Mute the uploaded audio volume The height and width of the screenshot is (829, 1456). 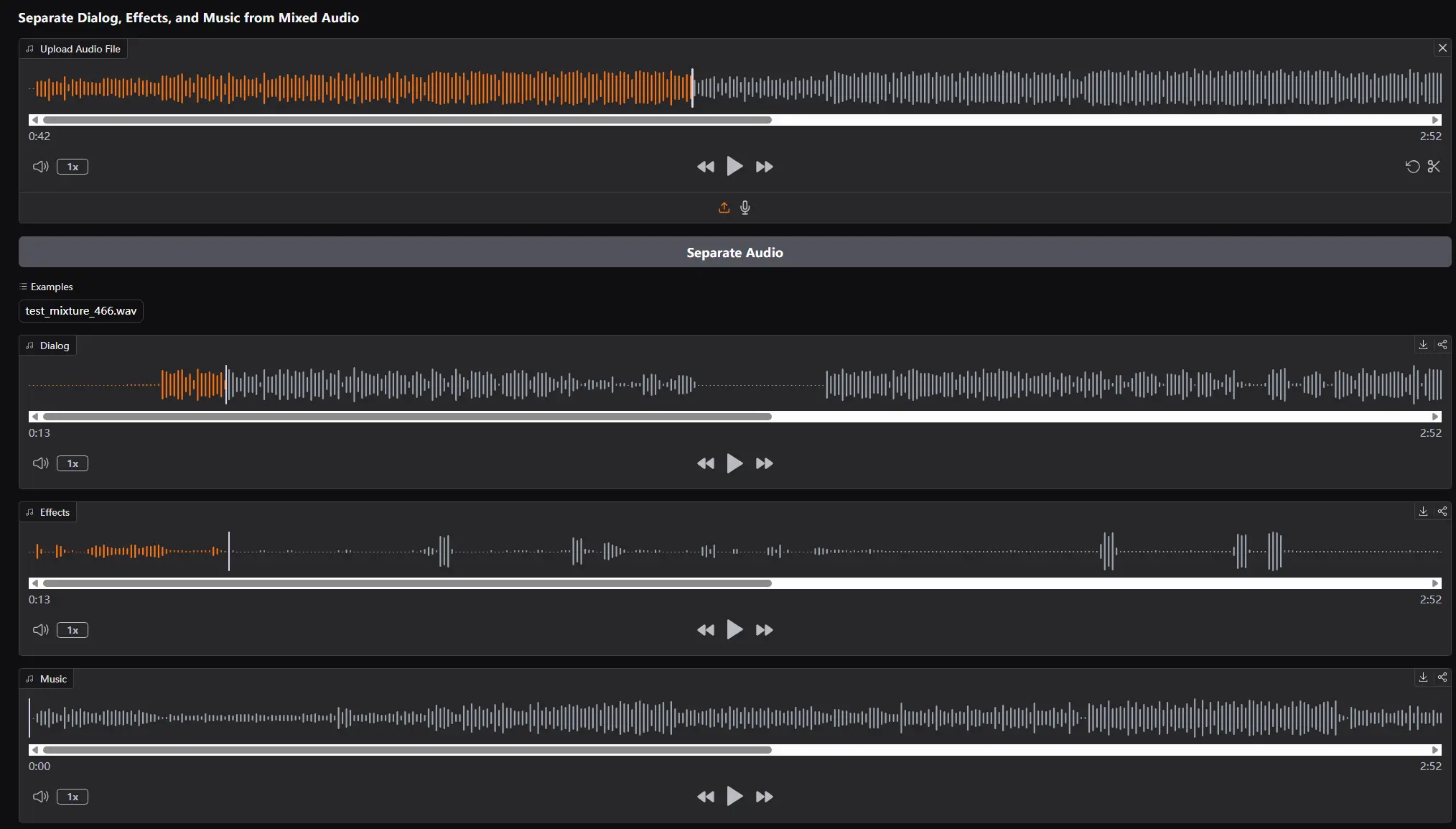pos(41,167)
